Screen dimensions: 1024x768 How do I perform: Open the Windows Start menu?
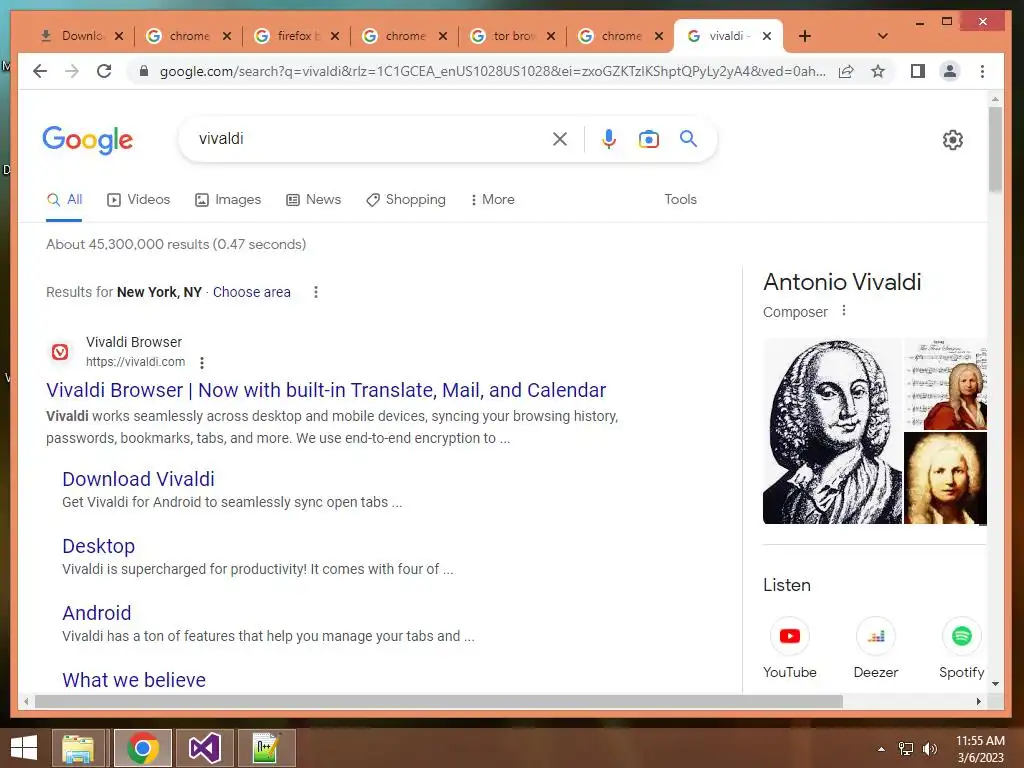[x=24, y=748]
